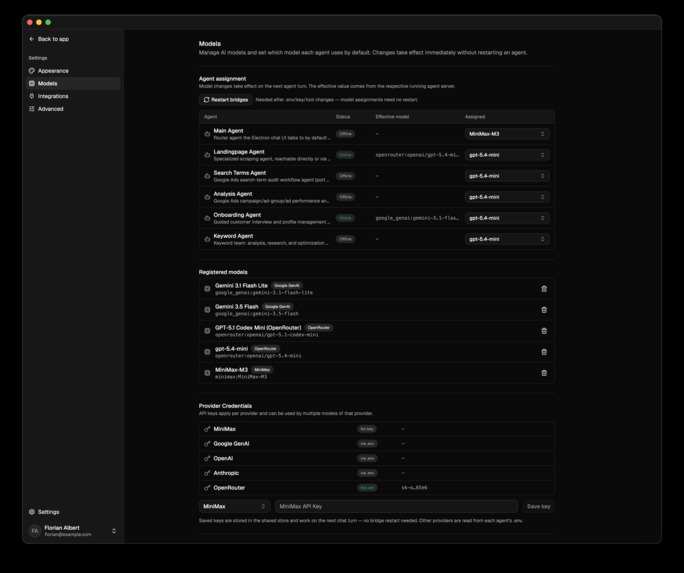Click the Onboarding Agent Online status badge
Screen dimensions: 684x573
click(345, 218)
